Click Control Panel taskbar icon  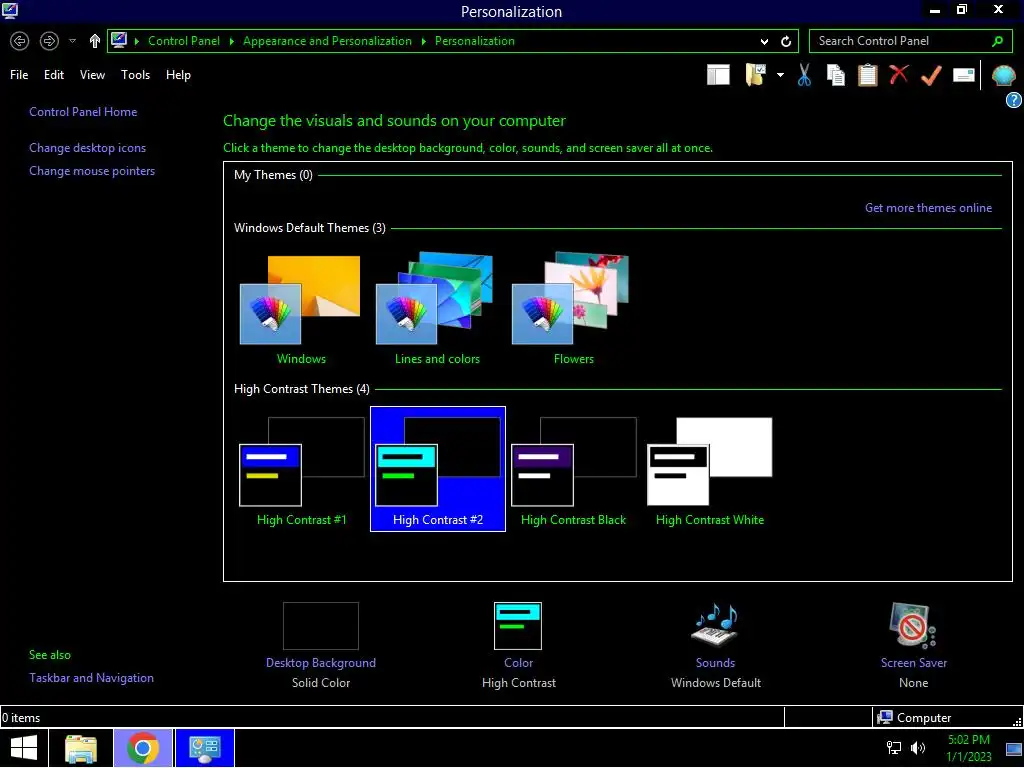point(204,748)
